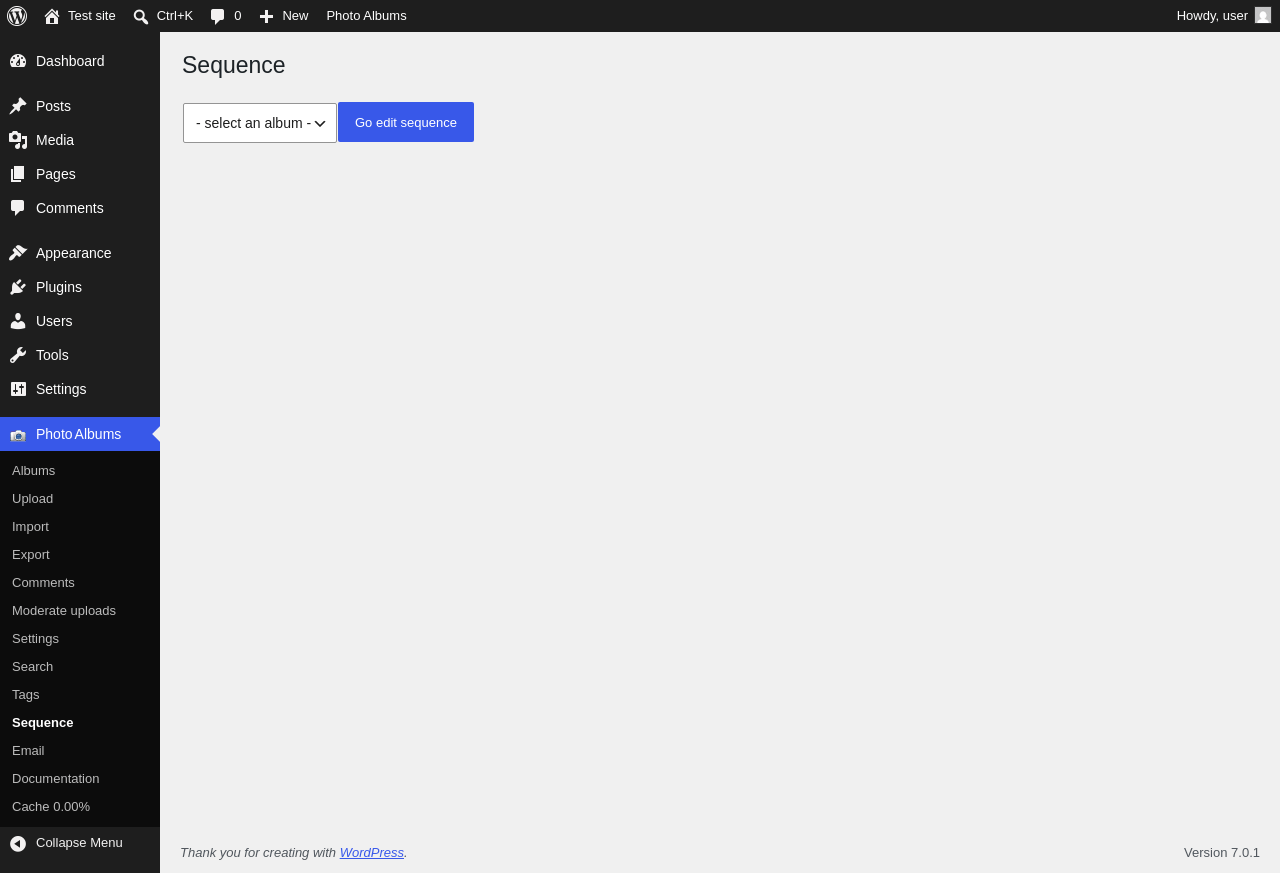This screenshot has width=1280, height=873.
Task: Click the Media icon in sidebar
Action: click(18, 140)
